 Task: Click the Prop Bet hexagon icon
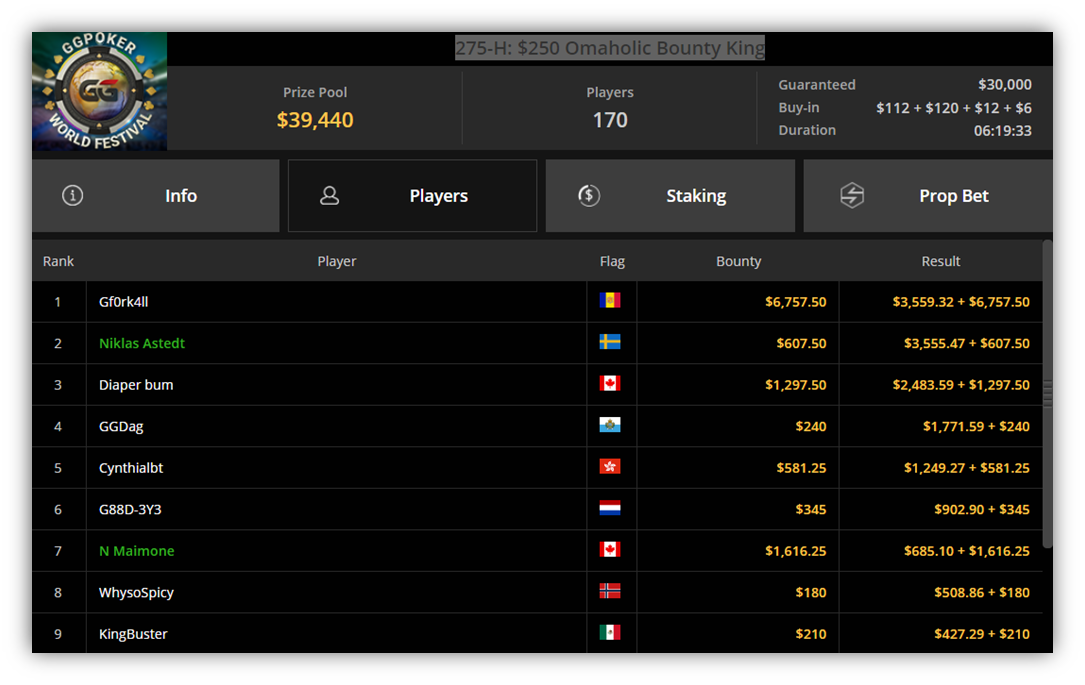pos(852,196)
